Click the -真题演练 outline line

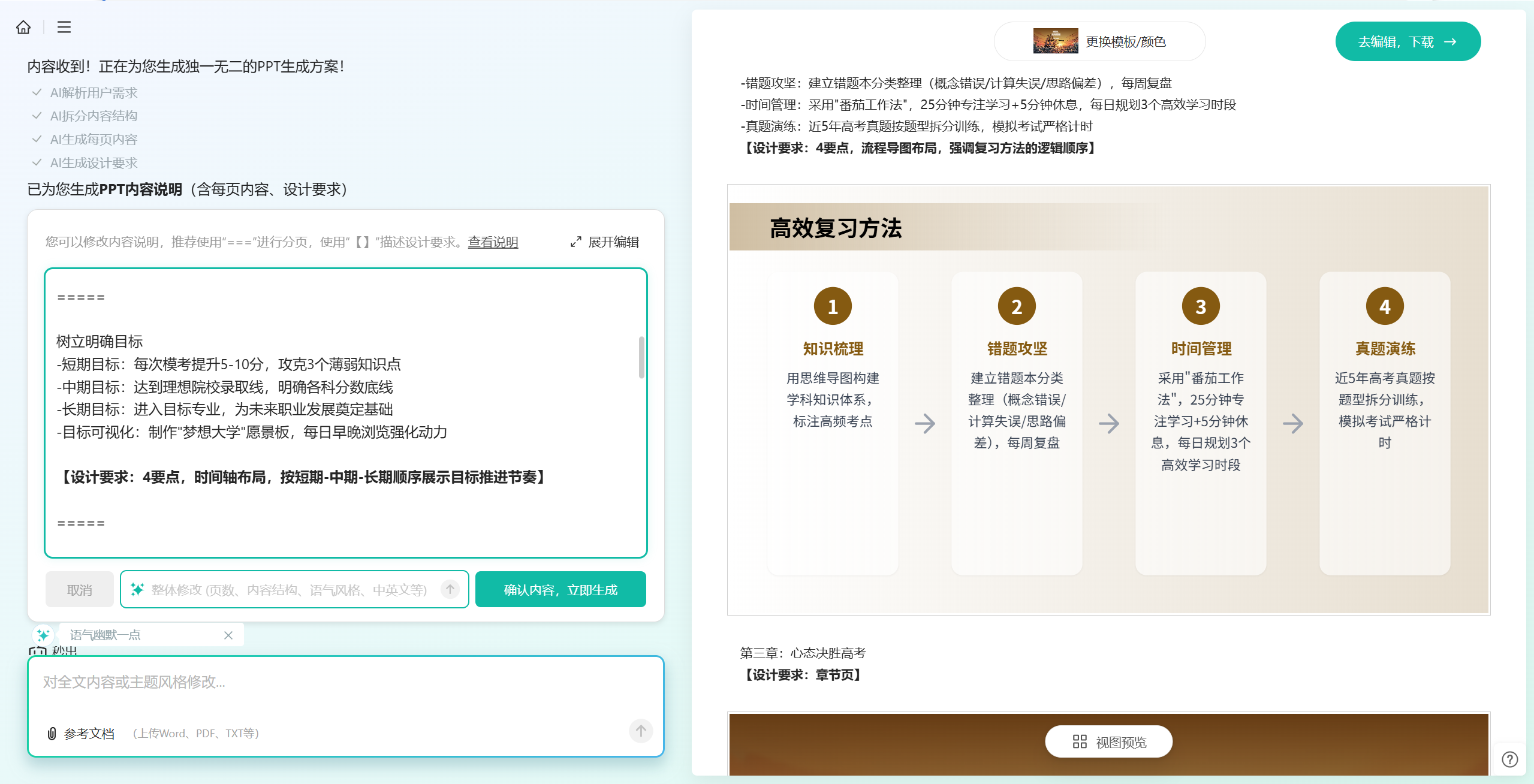[917, 126]
